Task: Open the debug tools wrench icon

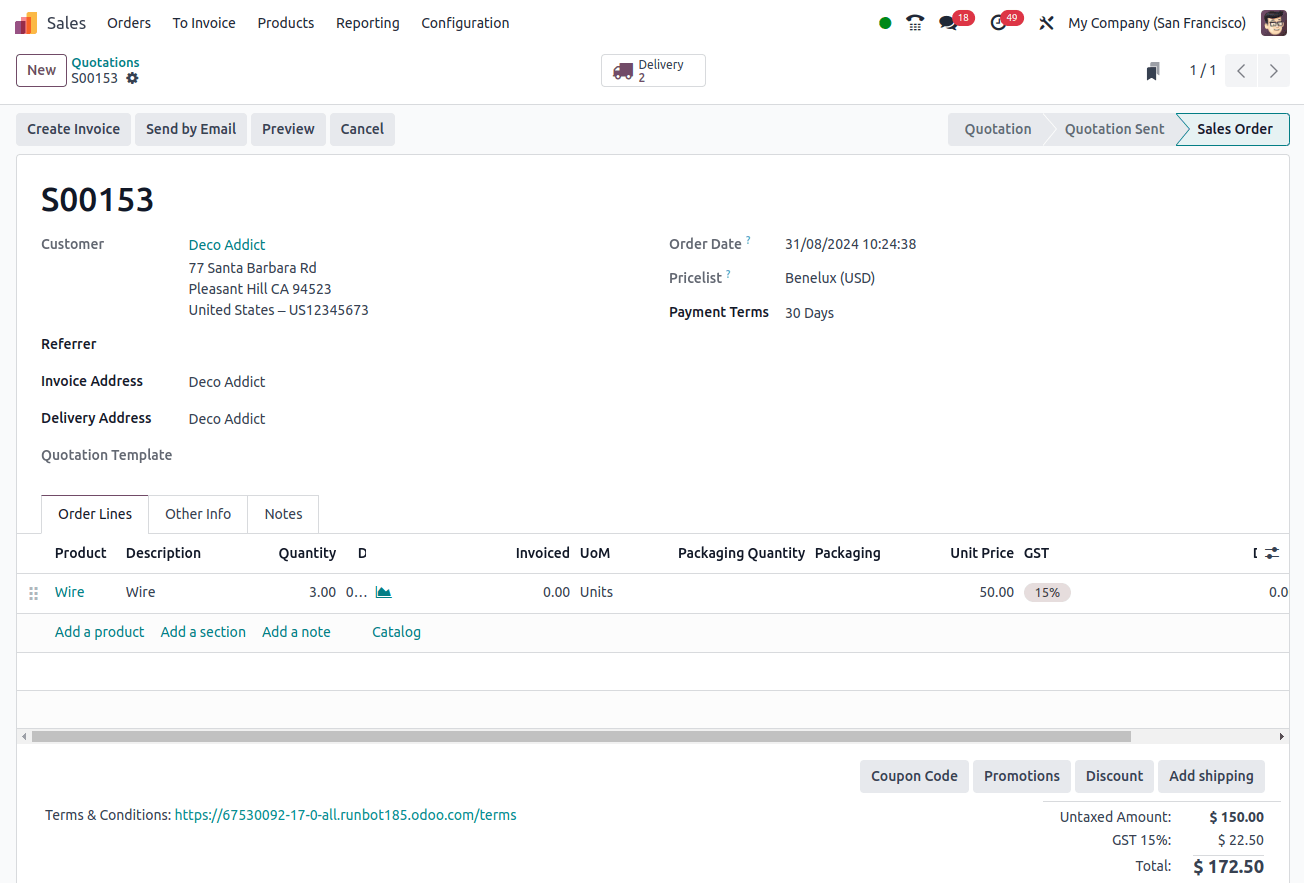Action: 1046,23
